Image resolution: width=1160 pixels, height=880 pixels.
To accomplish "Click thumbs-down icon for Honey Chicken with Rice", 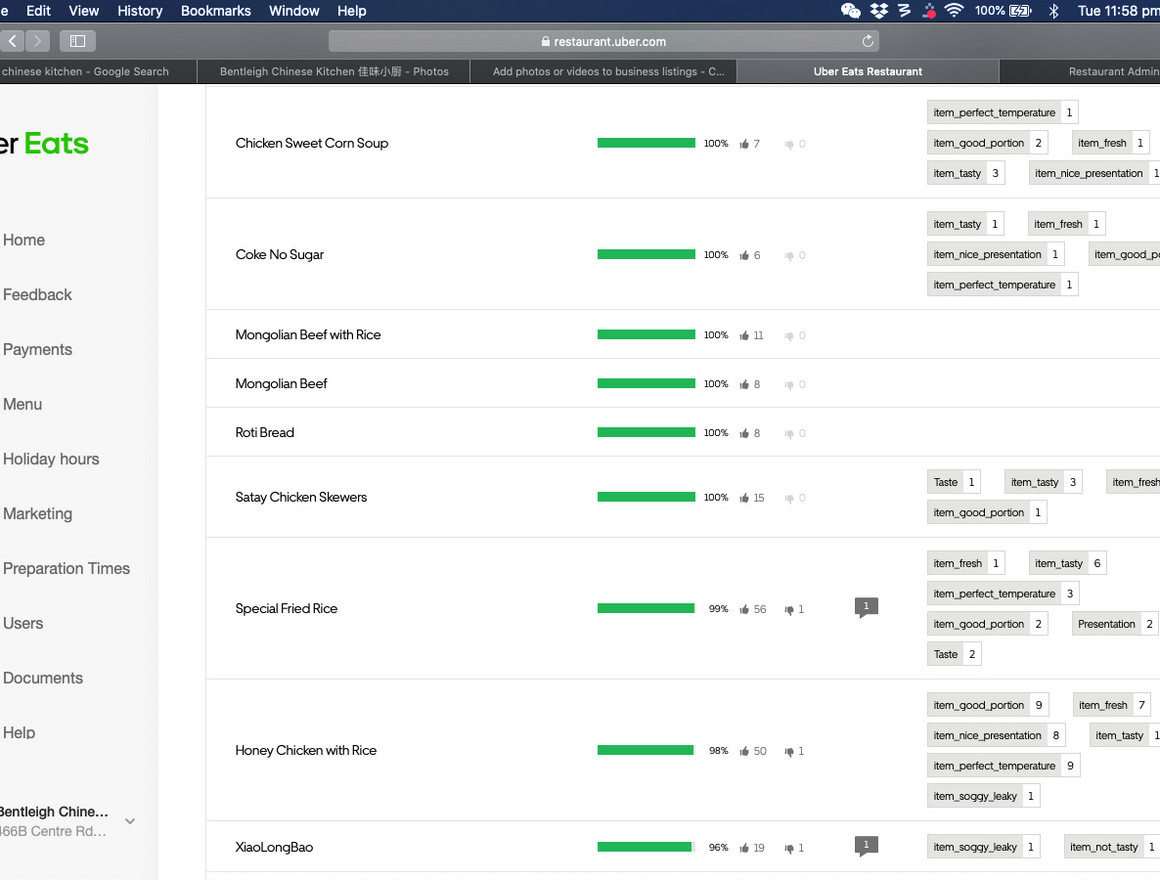I will coord(789,751).
